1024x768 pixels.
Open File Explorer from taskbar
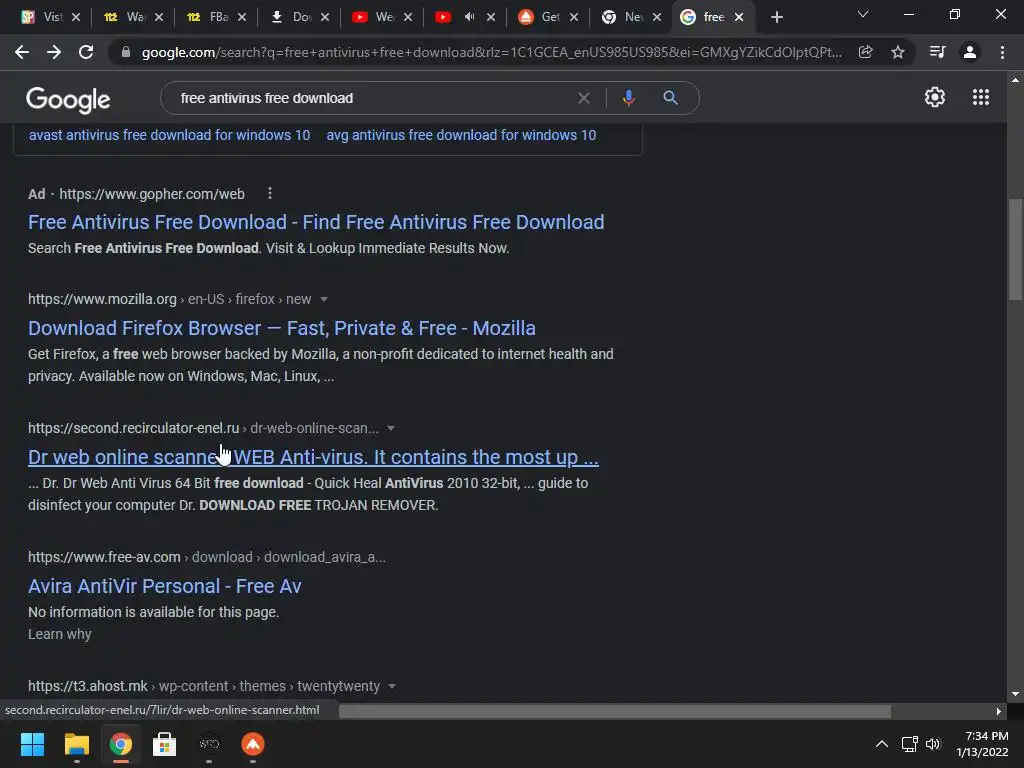[76, 744]
